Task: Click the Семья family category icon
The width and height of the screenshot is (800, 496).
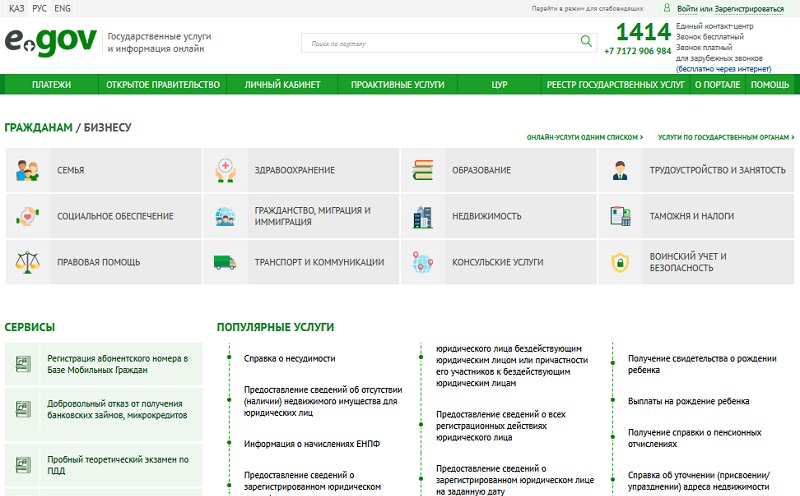Action: (27, 170)
